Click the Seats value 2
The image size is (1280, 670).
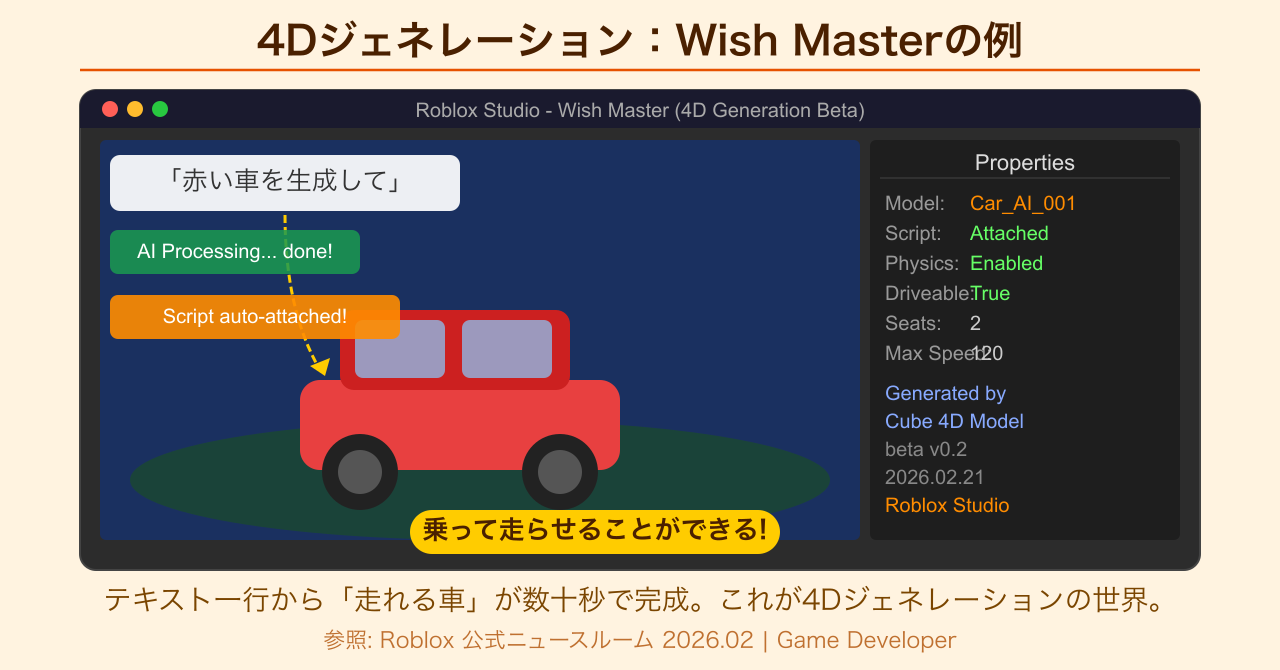975,323
